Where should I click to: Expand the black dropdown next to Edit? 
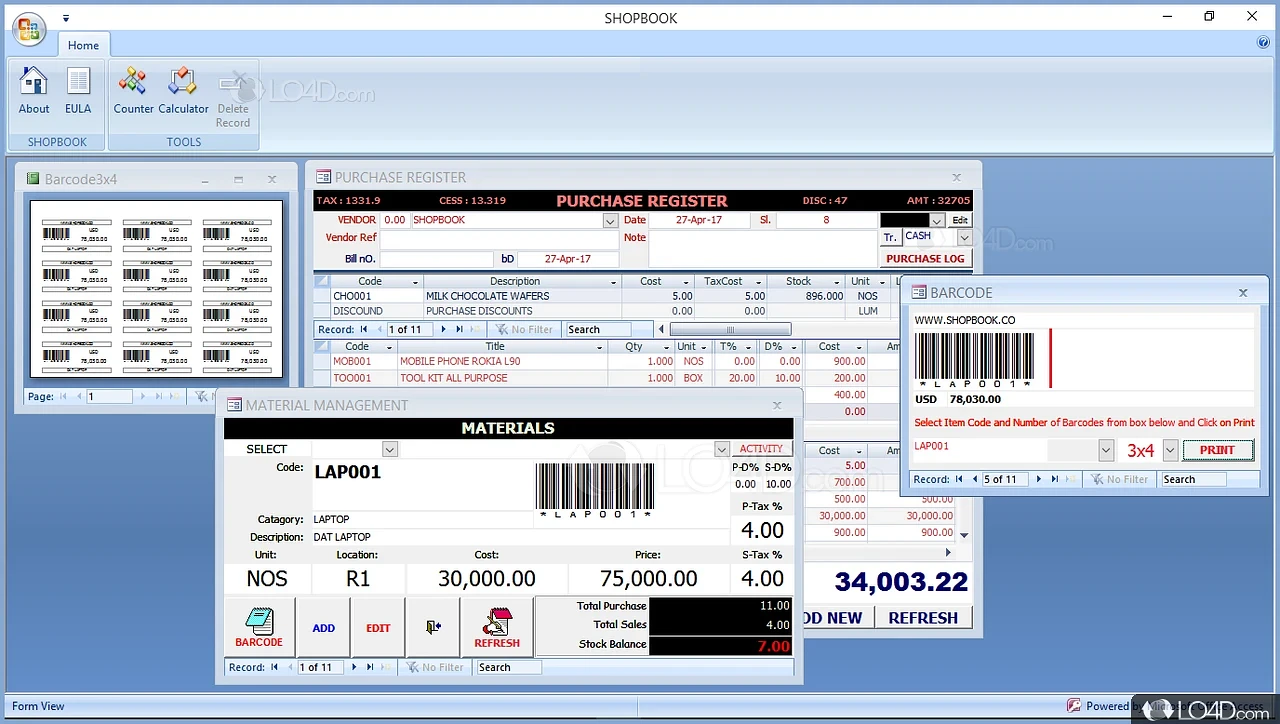pyautogui.click(x=937, y=220)
